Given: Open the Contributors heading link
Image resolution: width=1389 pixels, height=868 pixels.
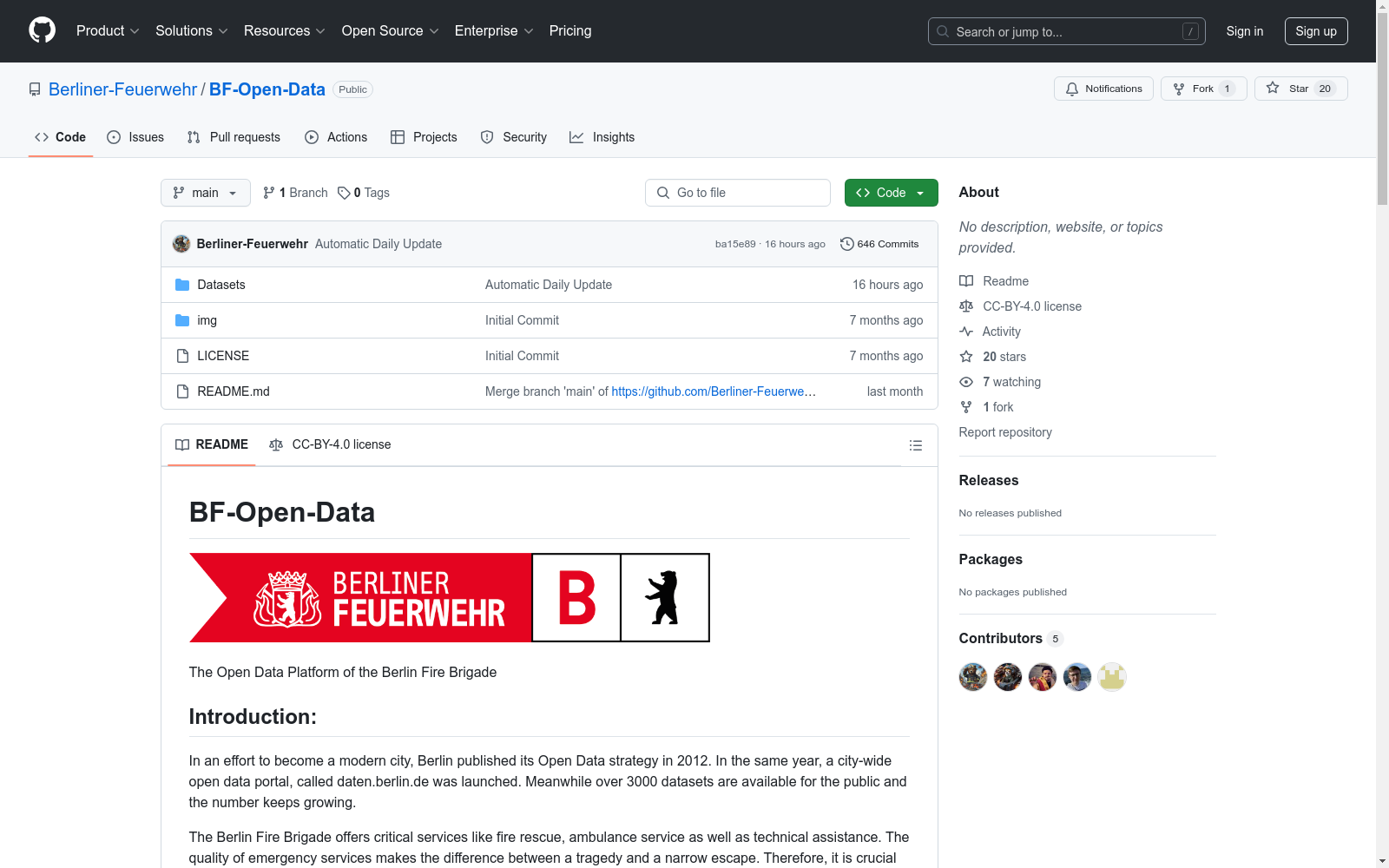Looking at the screenshot, I should (1010, 638).
